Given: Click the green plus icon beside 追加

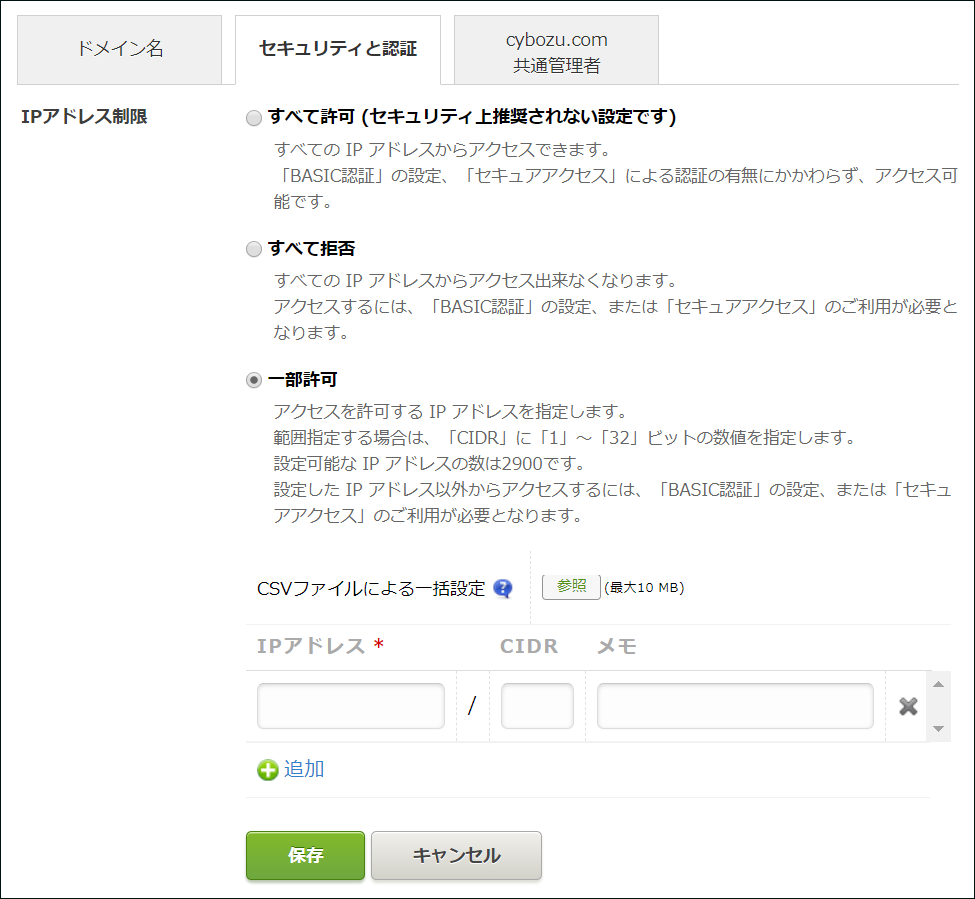Looking at the screenshot, I should click(270, 770).
